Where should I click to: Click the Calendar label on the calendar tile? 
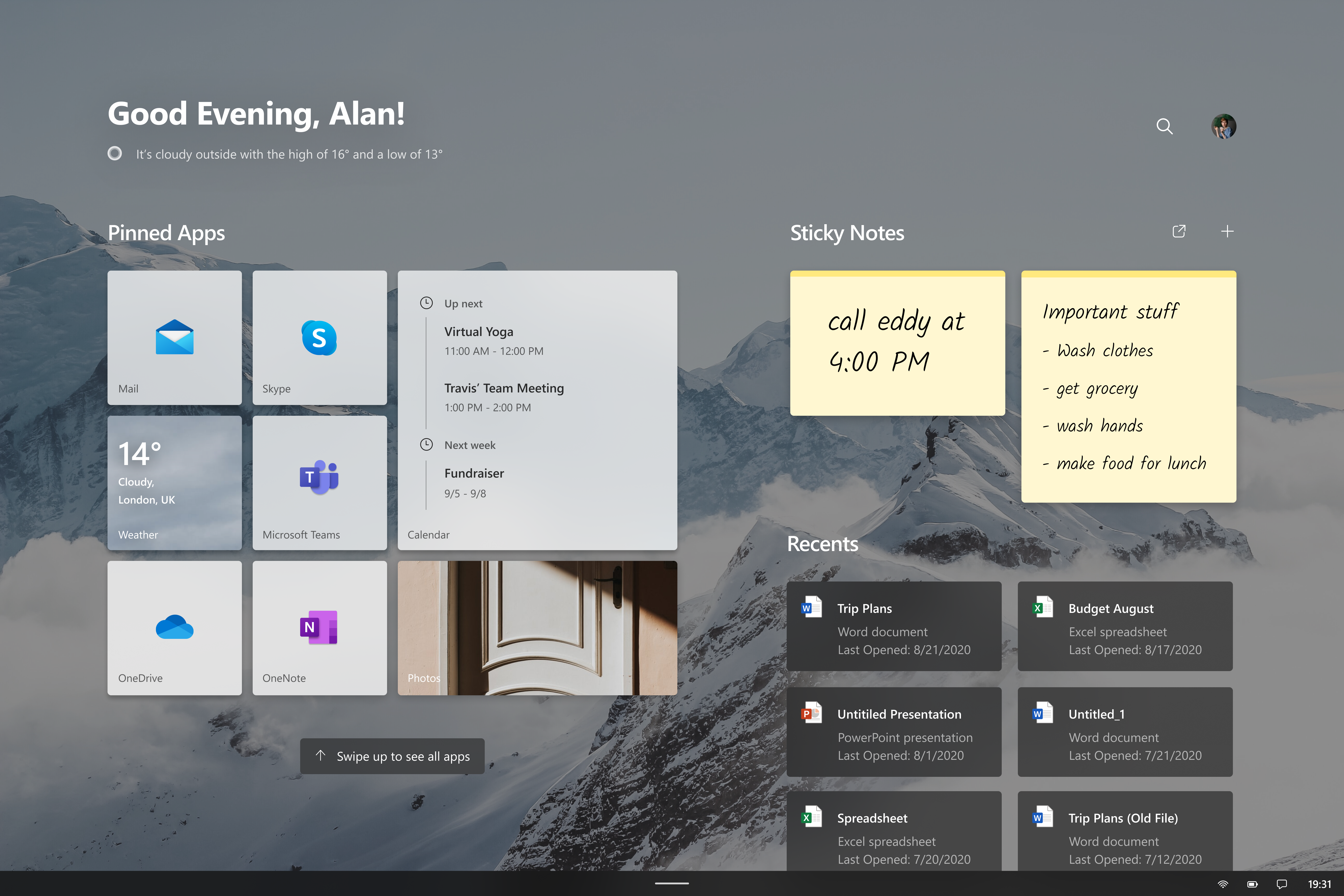pos(429,535)
